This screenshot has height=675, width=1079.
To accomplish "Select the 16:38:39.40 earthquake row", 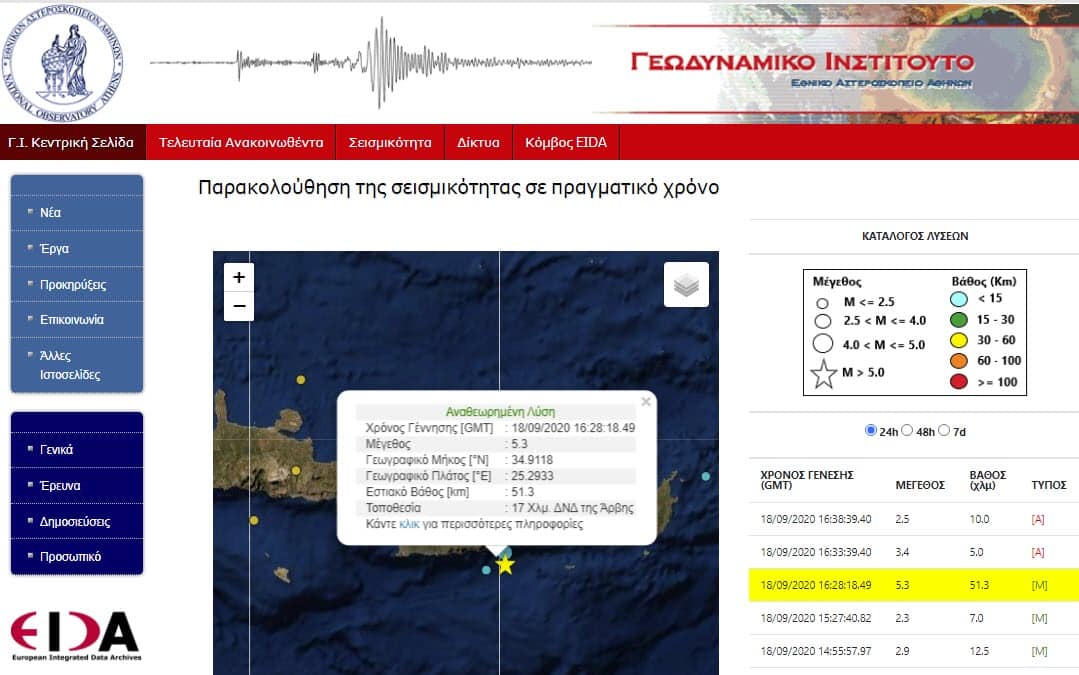I will point(914,519).
